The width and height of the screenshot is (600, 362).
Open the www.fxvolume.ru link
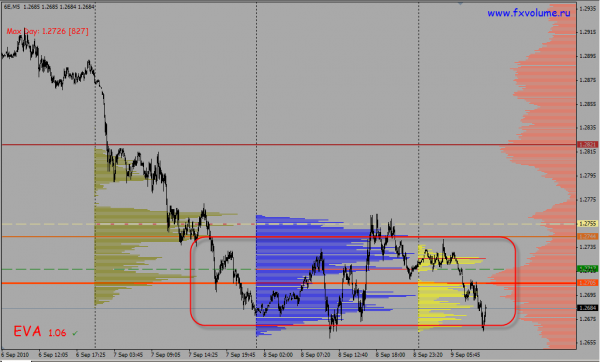pos(528,13)
